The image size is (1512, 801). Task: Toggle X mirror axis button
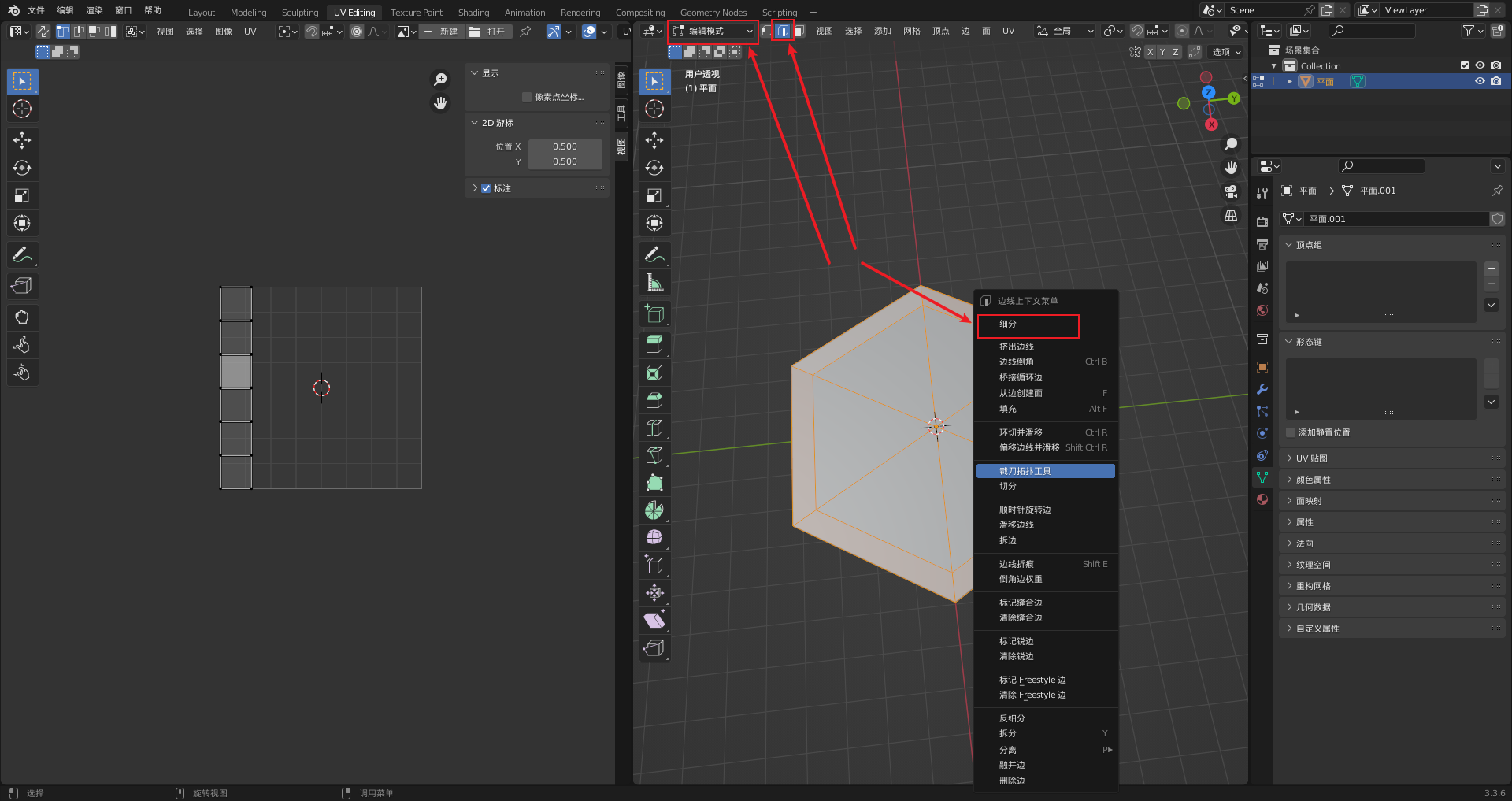coord(1150,52)
